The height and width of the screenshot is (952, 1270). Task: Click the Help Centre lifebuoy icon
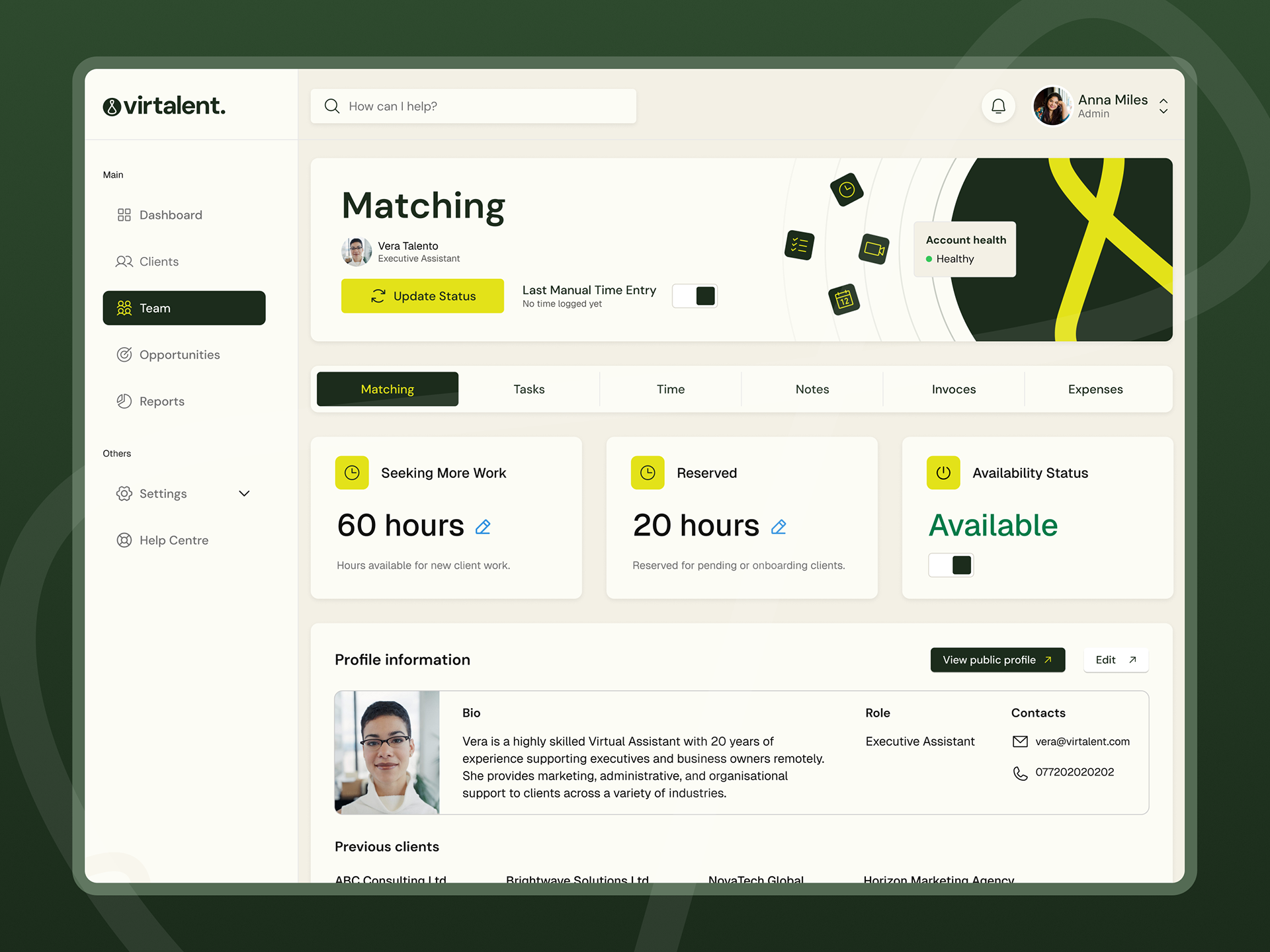(124, 540)
